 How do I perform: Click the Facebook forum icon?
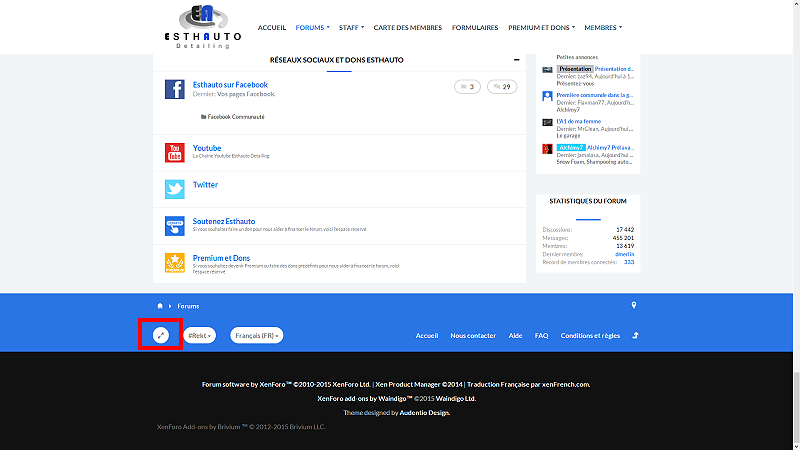pos(174,89)
